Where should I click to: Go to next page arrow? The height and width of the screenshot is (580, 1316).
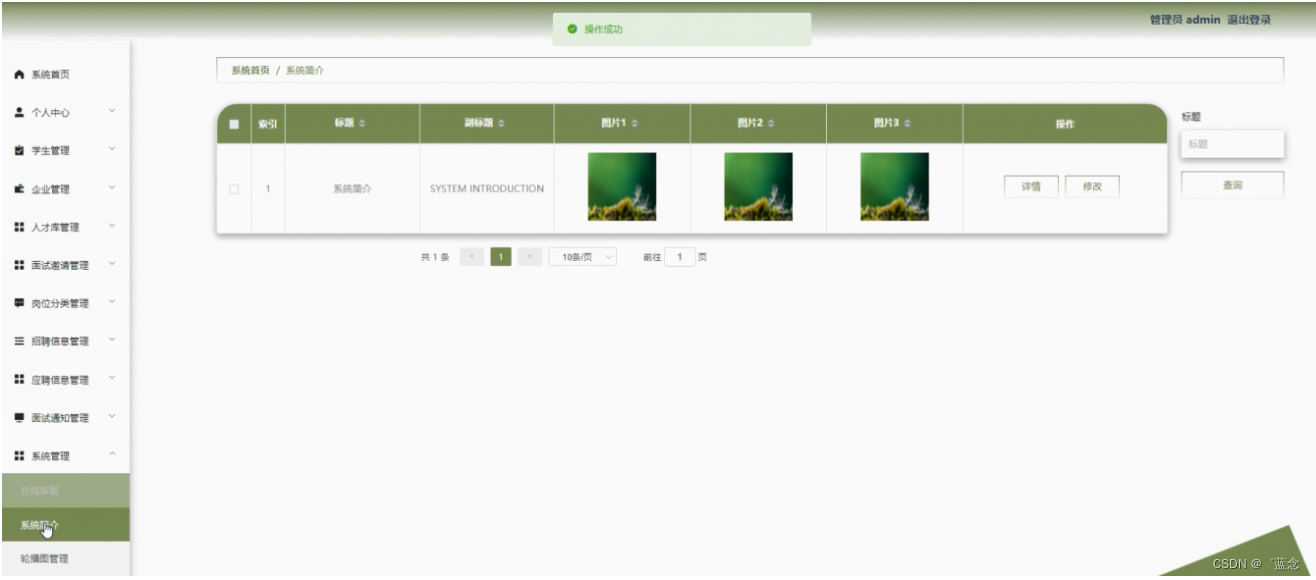pos(531,257)
